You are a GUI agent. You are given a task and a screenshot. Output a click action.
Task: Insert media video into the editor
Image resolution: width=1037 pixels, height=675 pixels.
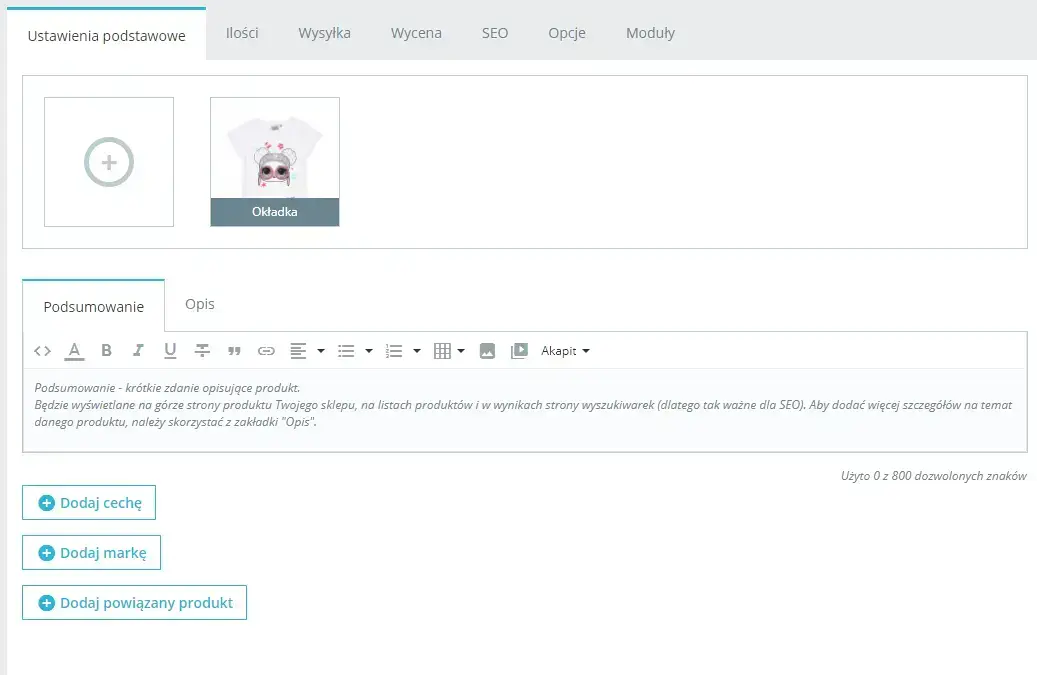click(x=519, y=351)
